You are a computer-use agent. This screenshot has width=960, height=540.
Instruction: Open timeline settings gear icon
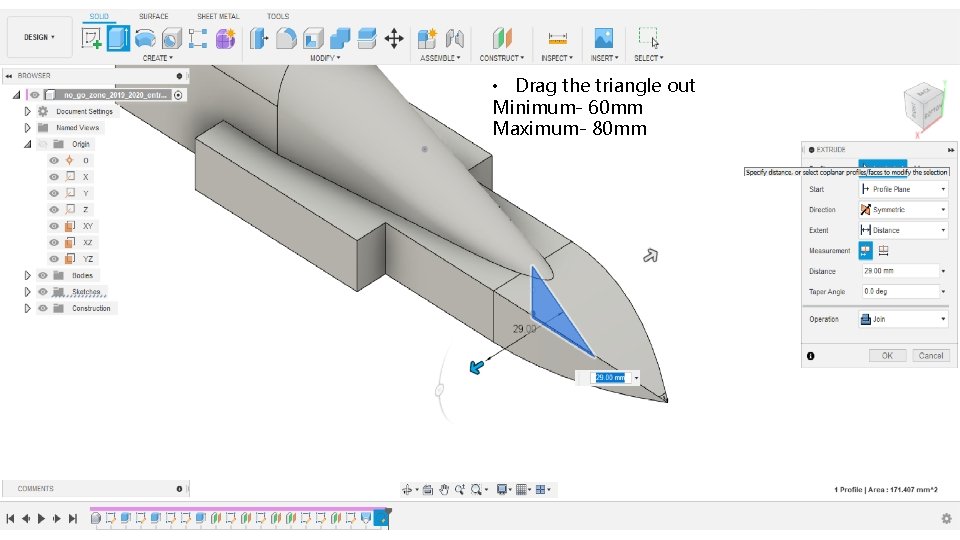pyautogui.click(x=947, y=519)
